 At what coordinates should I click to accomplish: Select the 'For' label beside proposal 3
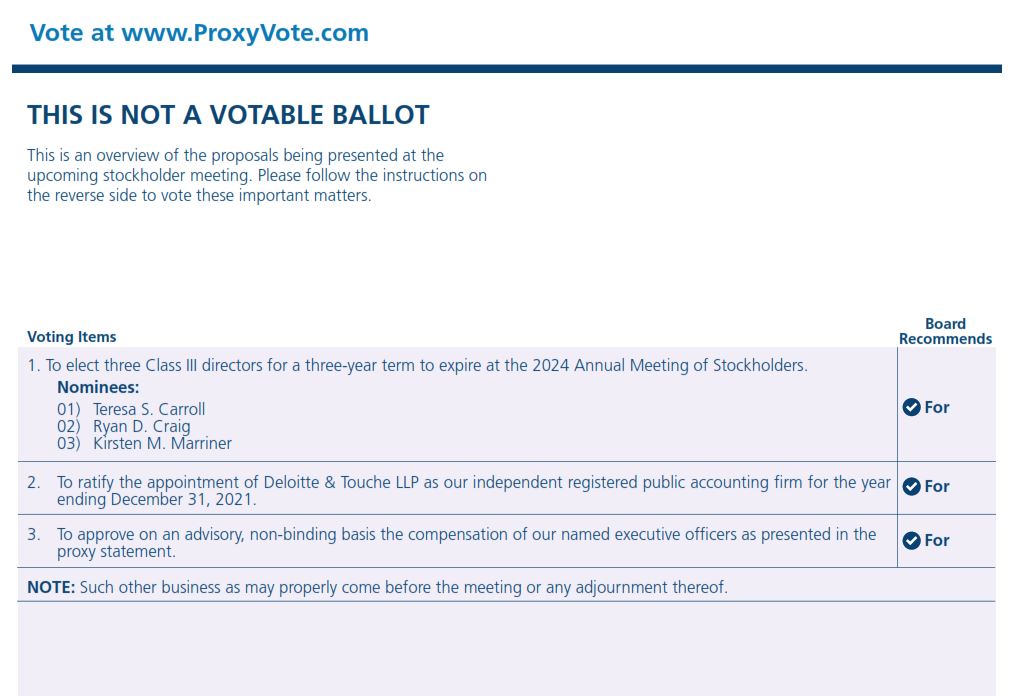click(937, 540)
